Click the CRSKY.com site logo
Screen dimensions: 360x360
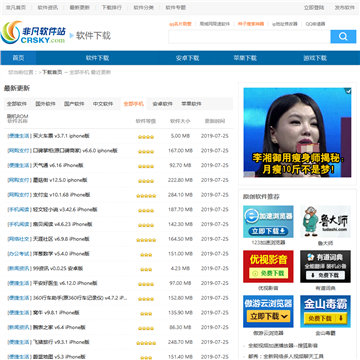point(33,33)
